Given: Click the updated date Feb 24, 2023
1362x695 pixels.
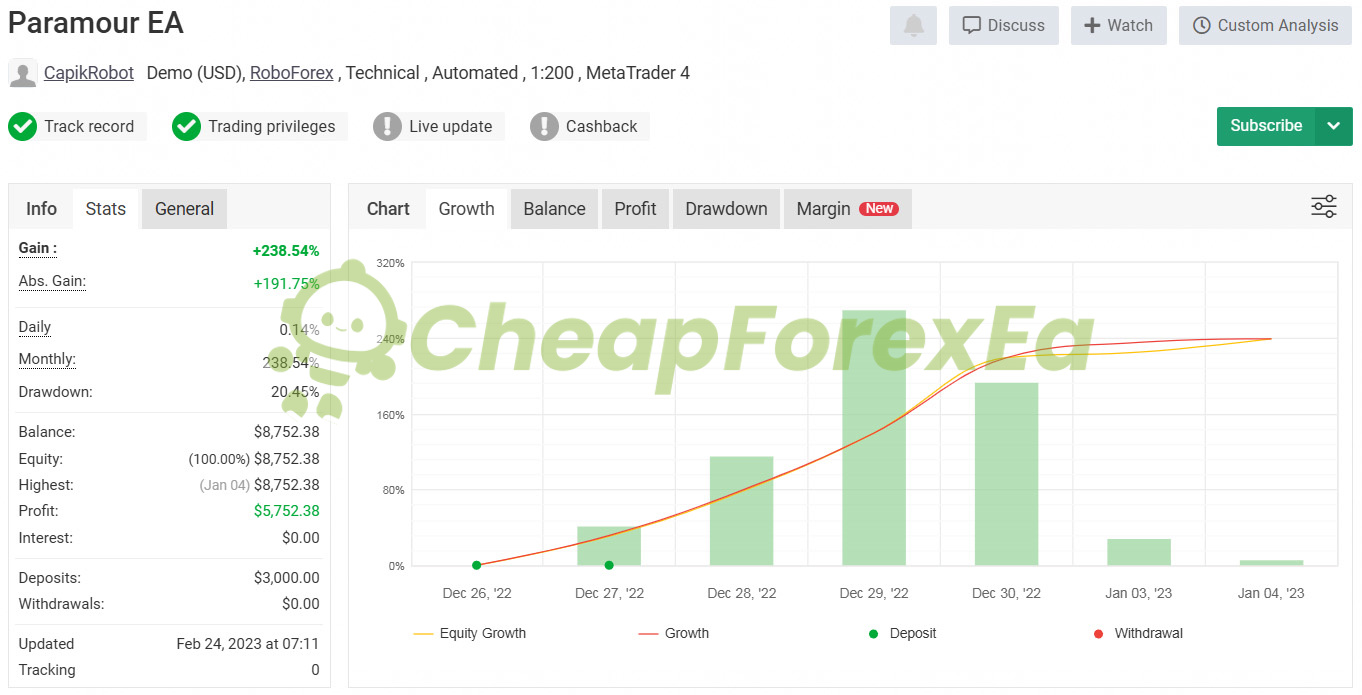Looking at the screenshot, I should pyautogui.click(x=248, y=644).
